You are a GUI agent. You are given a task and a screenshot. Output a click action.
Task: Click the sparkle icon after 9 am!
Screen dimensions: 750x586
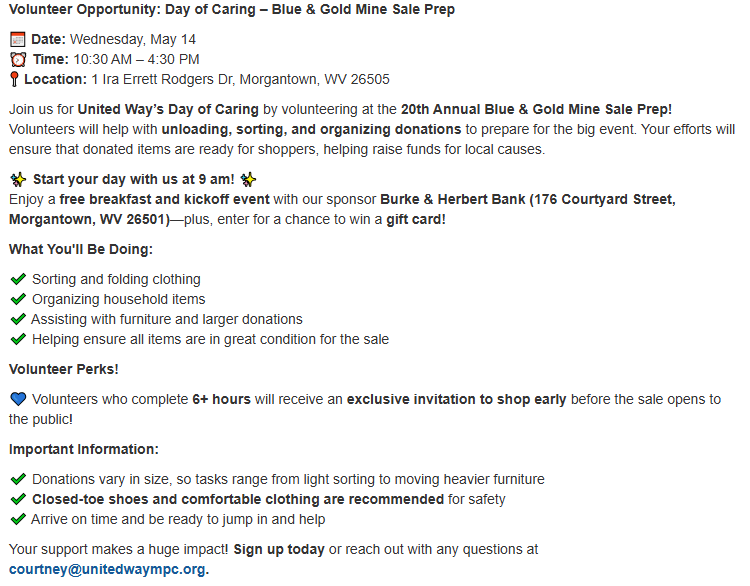[248, 180]
